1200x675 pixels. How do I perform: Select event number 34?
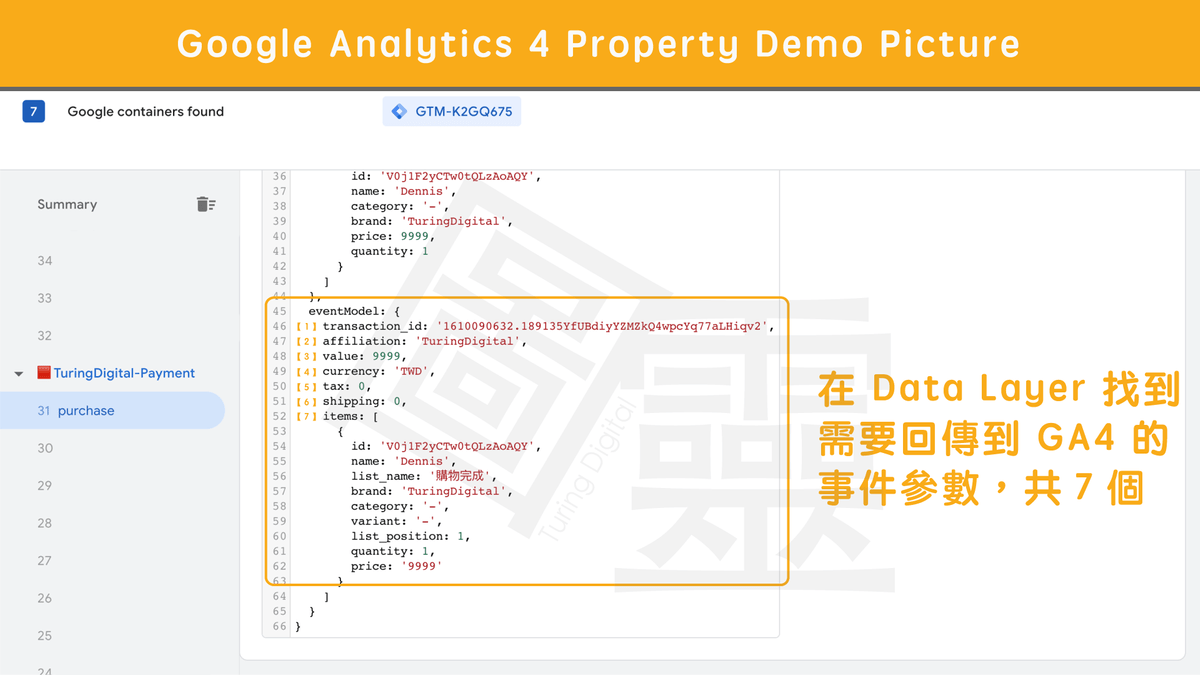pyautogui.click(x=45, y=261)
